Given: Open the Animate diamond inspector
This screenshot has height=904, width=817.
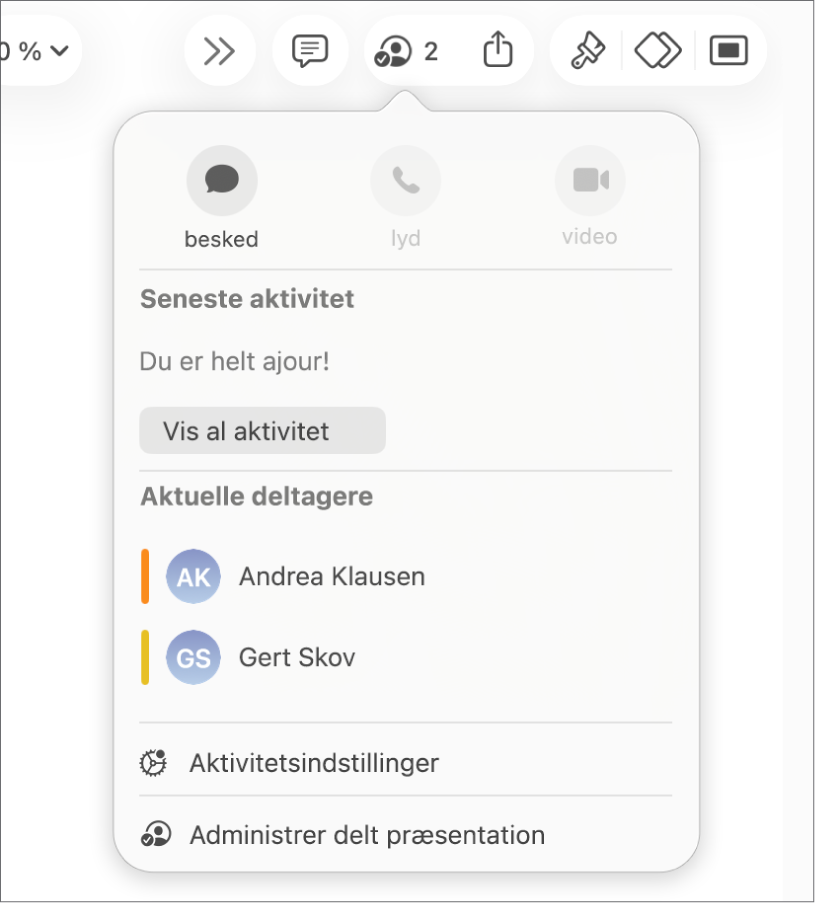Looking at the screenshot, I should pos(658,51).
